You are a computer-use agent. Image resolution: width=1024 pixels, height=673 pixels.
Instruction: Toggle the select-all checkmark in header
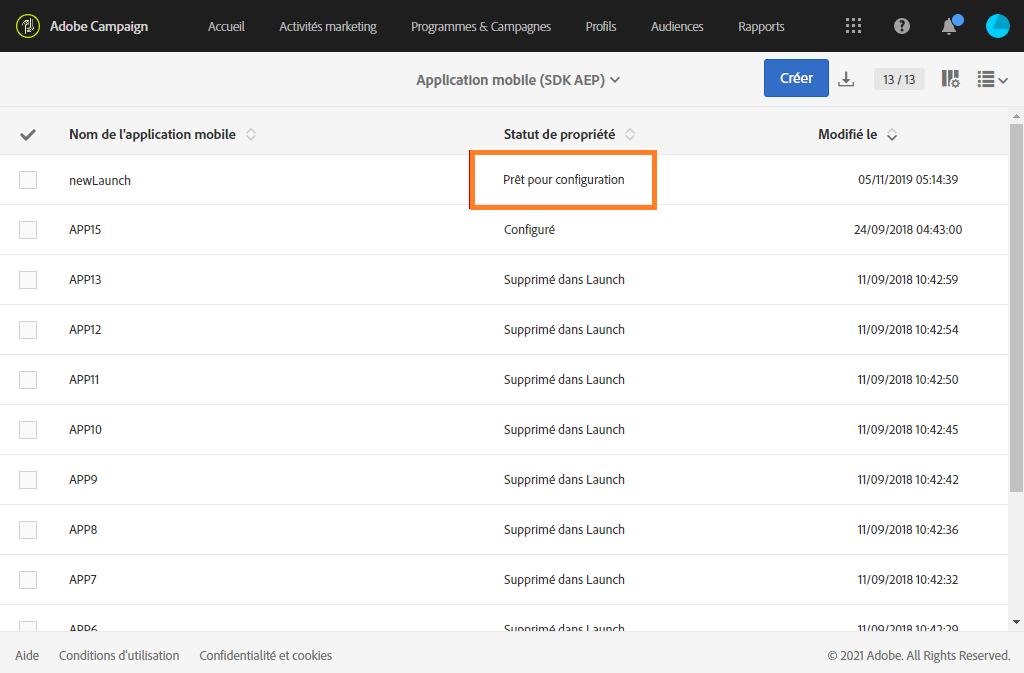[x=28, y=135]
